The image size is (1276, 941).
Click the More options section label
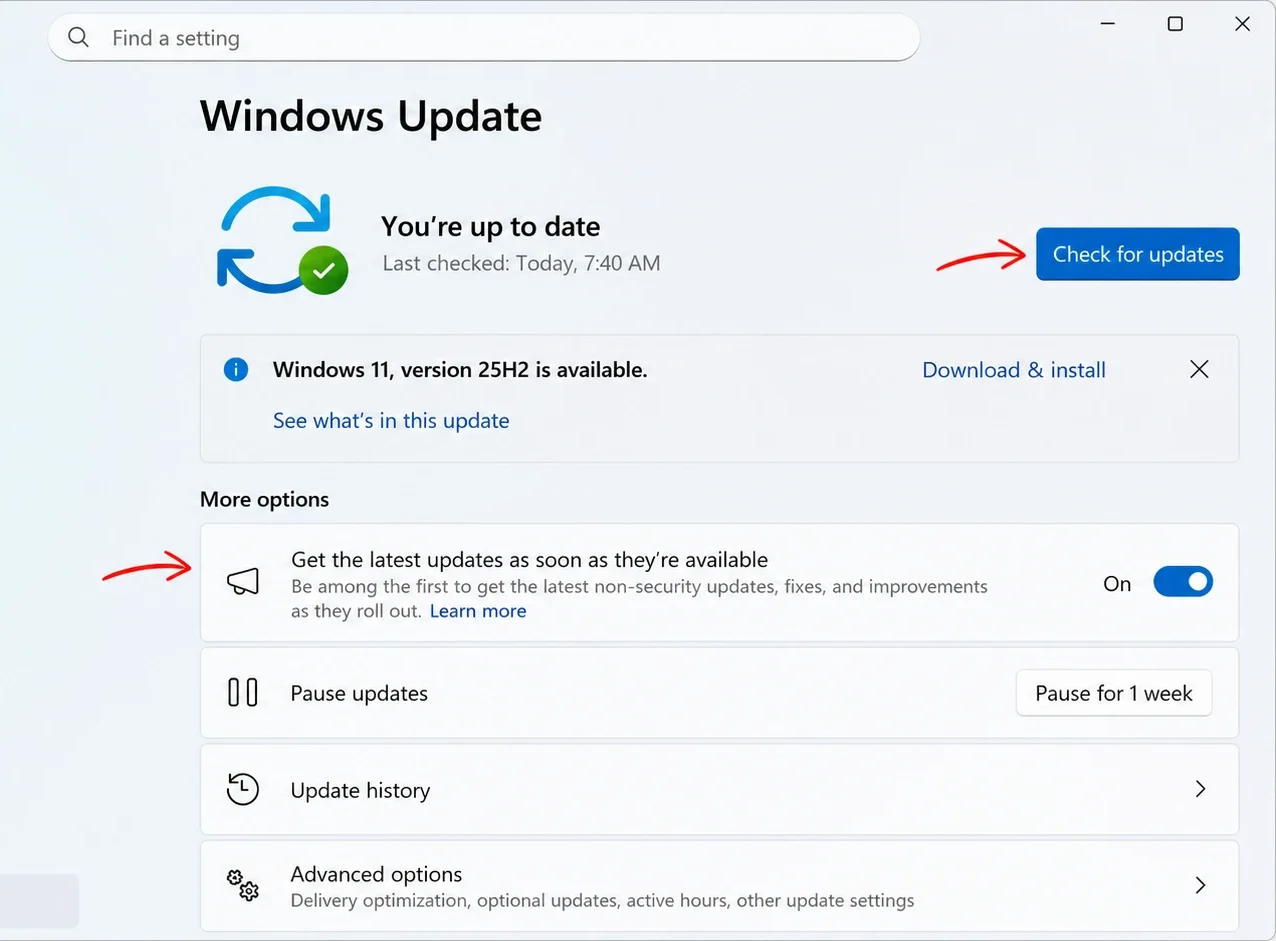[x=265, y=499]
